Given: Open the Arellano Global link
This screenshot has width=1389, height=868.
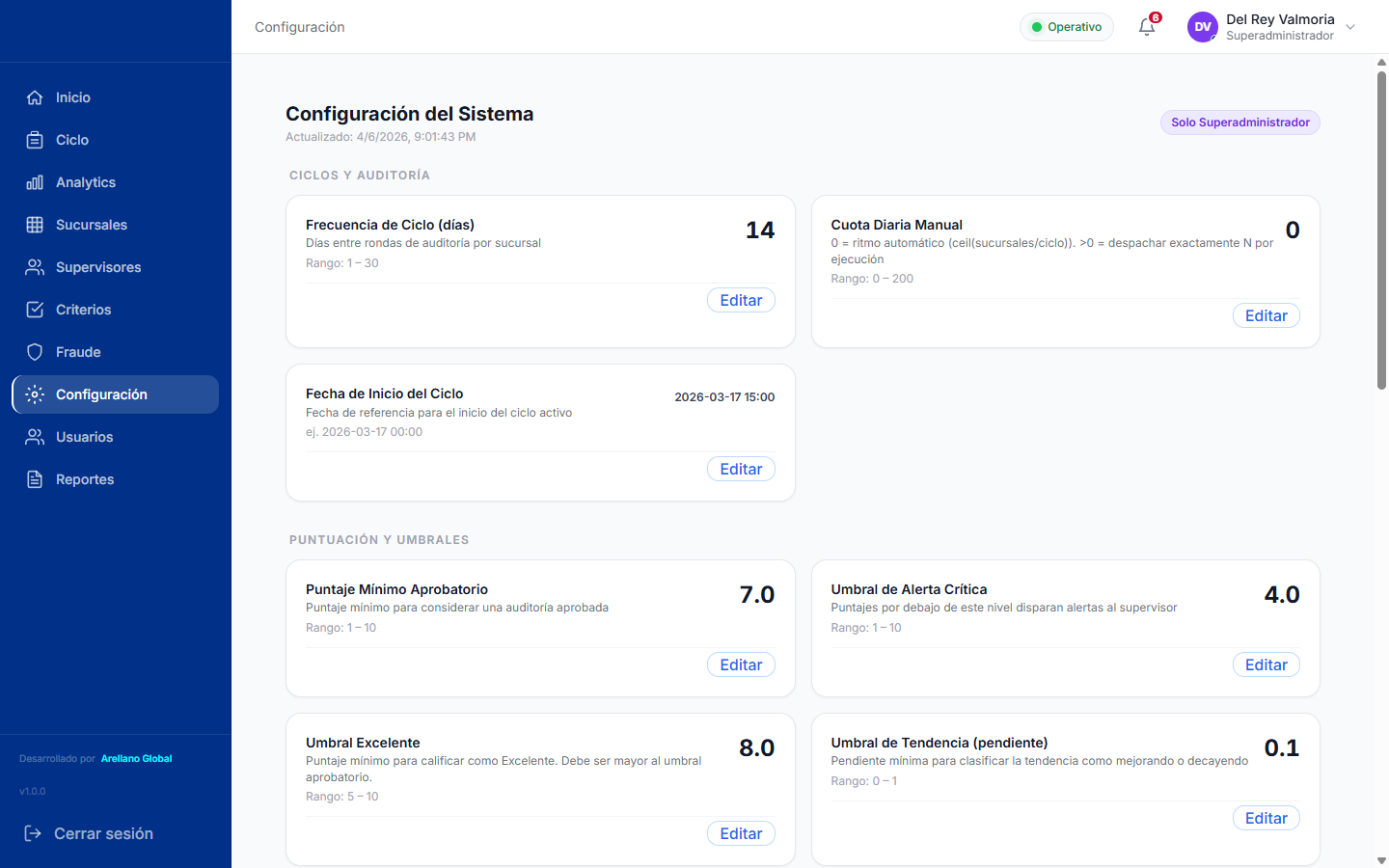Looking at the screenshot, I should point(136,759).
